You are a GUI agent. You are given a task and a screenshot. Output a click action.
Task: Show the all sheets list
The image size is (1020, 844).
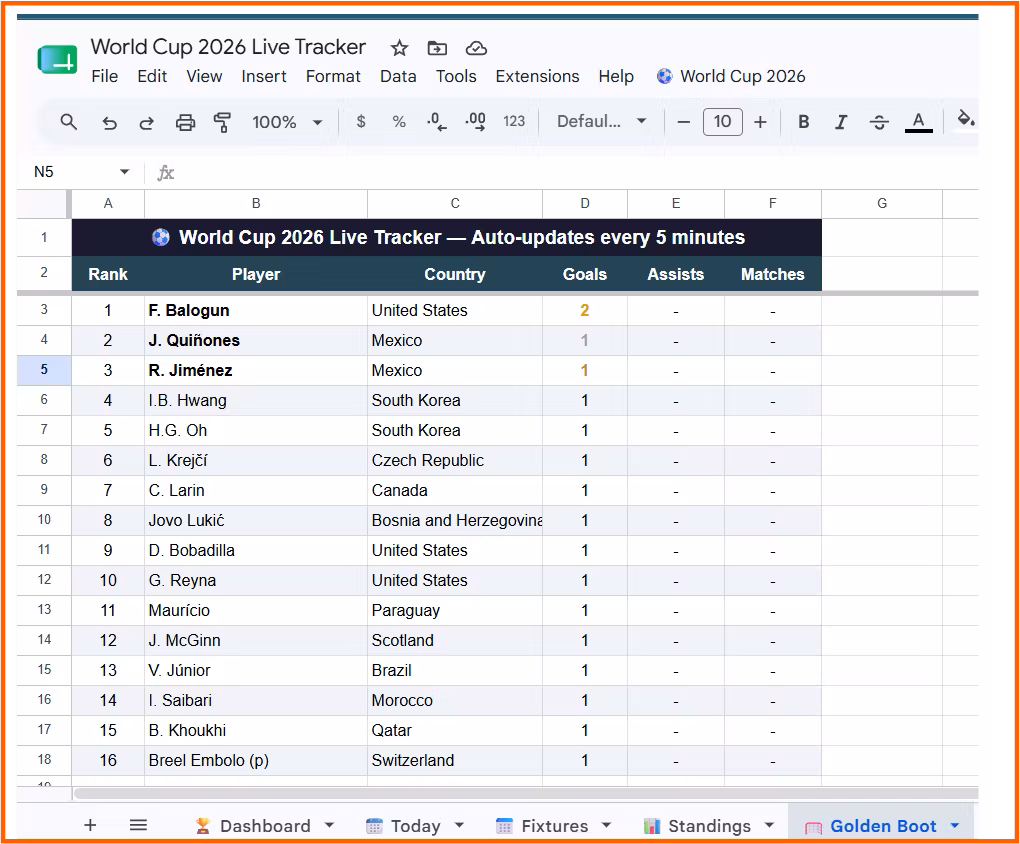[x=138, y=825]
